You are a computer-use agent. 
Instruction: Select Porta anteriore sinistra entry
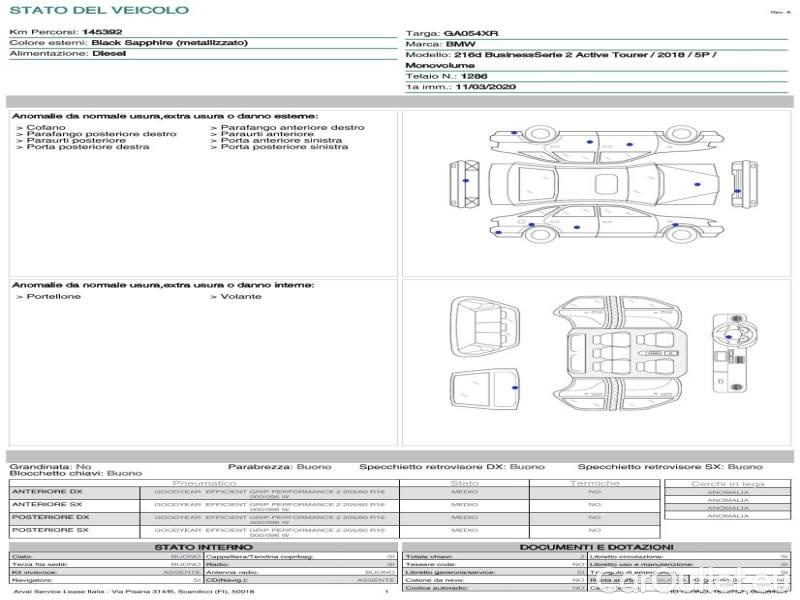281,140
